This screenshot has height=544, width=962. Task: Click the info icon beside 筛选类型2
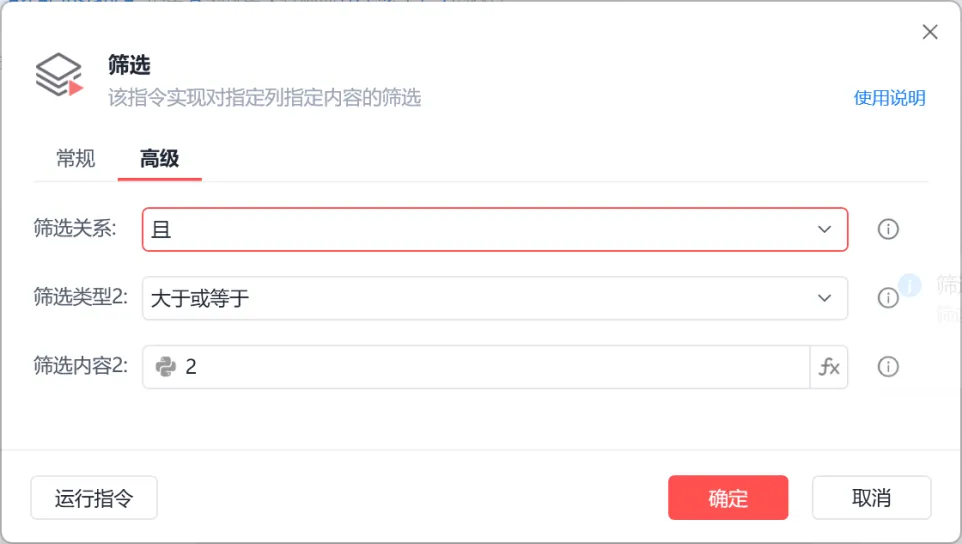coord(888,298)
